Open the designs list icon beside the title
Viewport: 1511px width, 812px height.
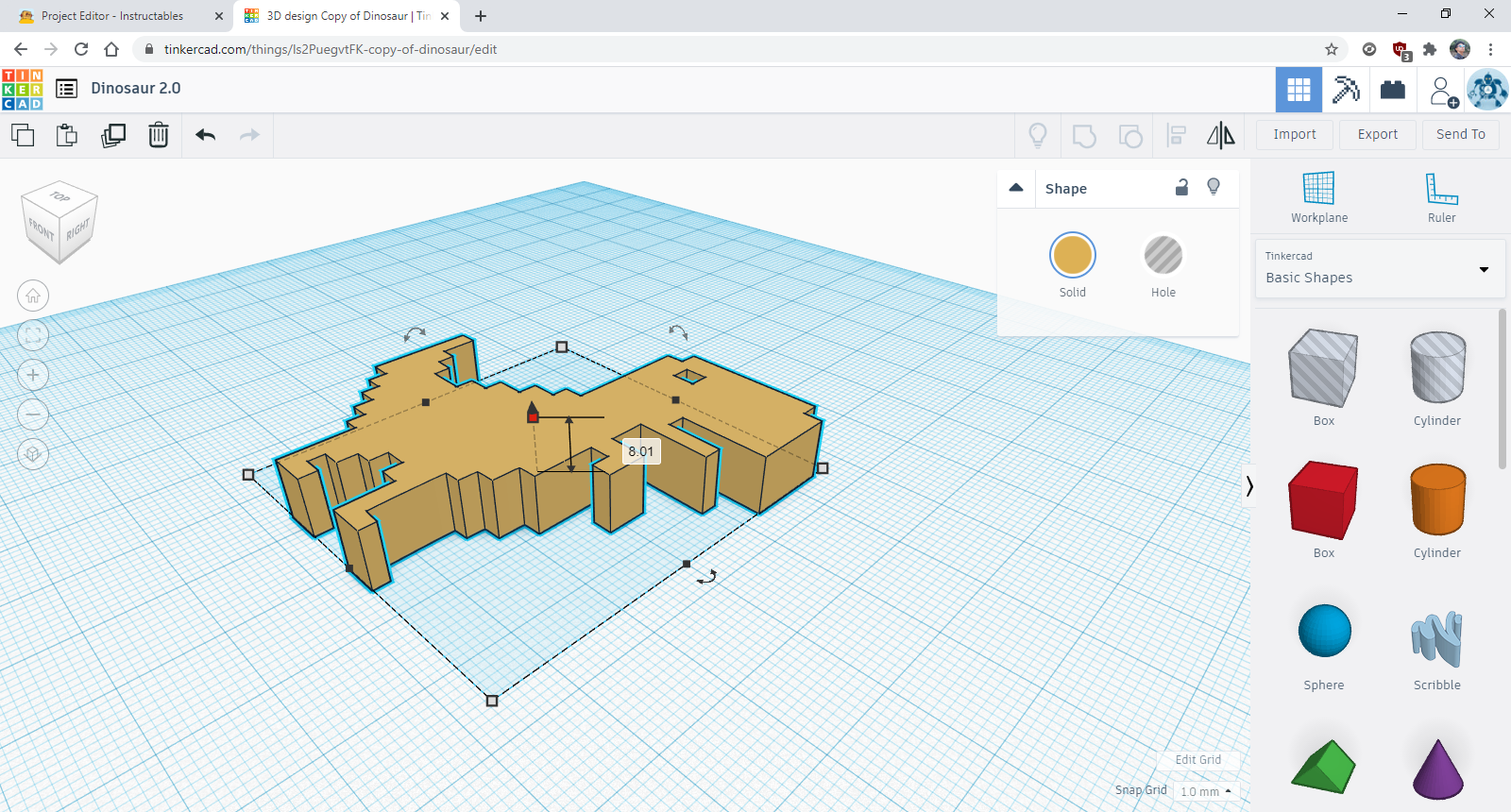[x=66, y=89]
